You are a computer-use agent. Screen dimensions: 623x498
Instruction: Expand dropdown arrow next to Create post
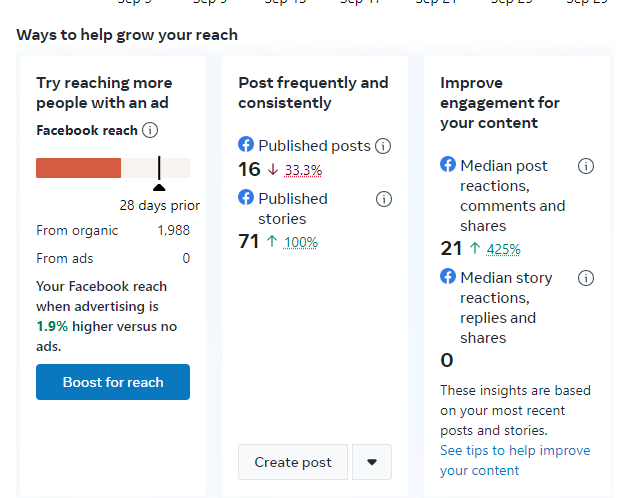372,462
